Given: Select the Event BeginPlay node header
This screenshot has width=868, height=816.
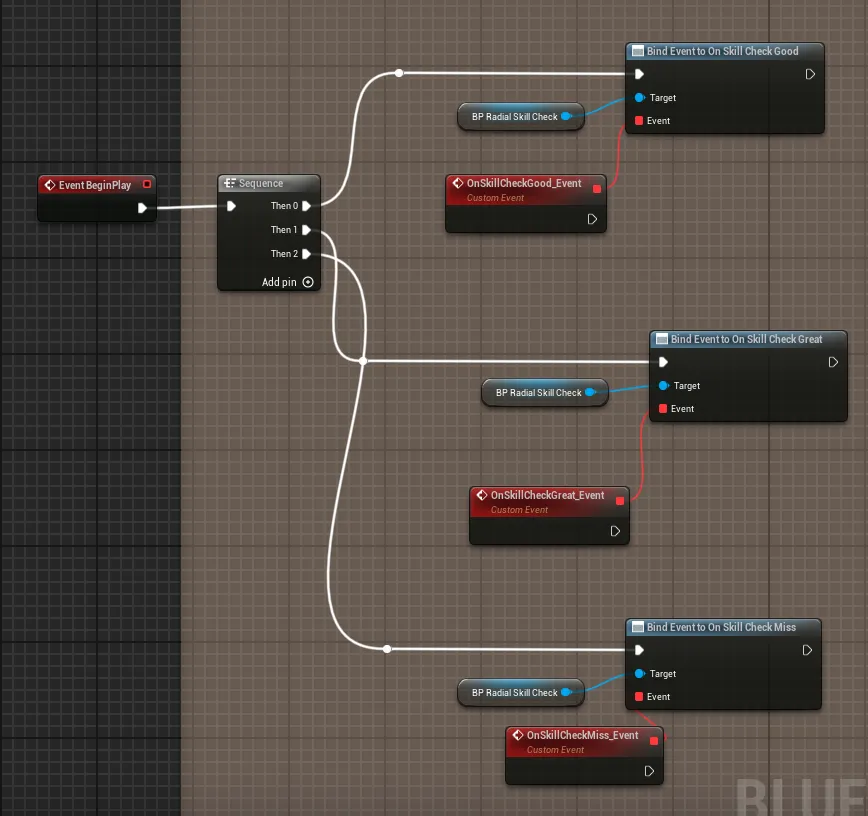Looking at the screenshot, I should (97, 185).
